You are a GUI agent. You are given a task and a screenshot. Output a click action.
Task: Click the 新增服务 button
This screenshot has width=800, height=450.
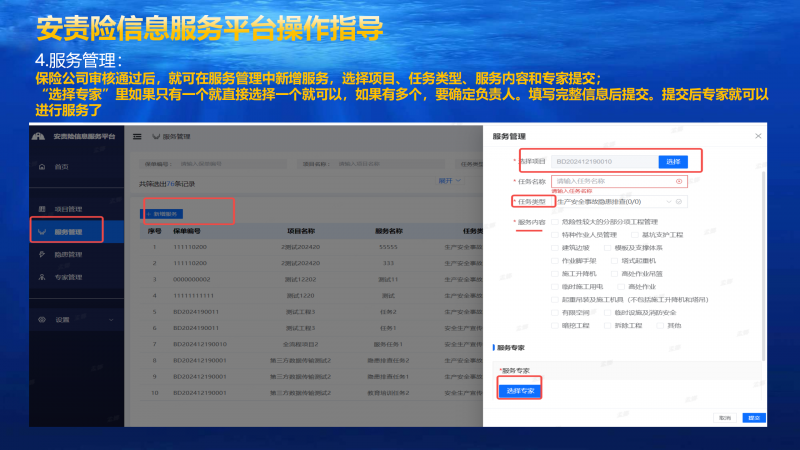tap(162, 214)
